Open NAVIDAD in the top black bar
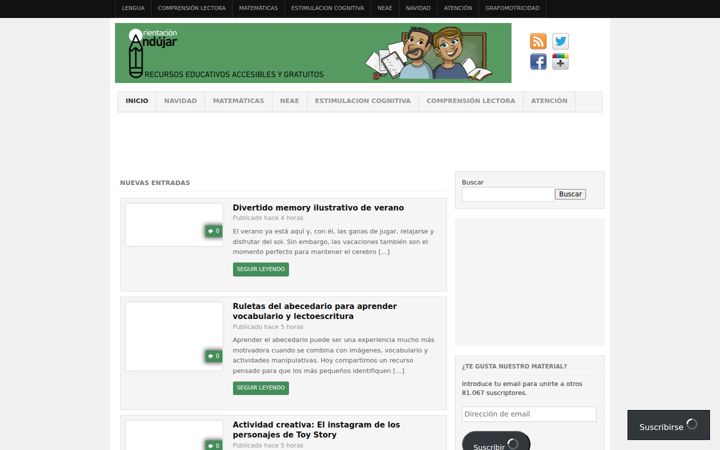This screenshot has width=720, height=450. click(418, 8)
